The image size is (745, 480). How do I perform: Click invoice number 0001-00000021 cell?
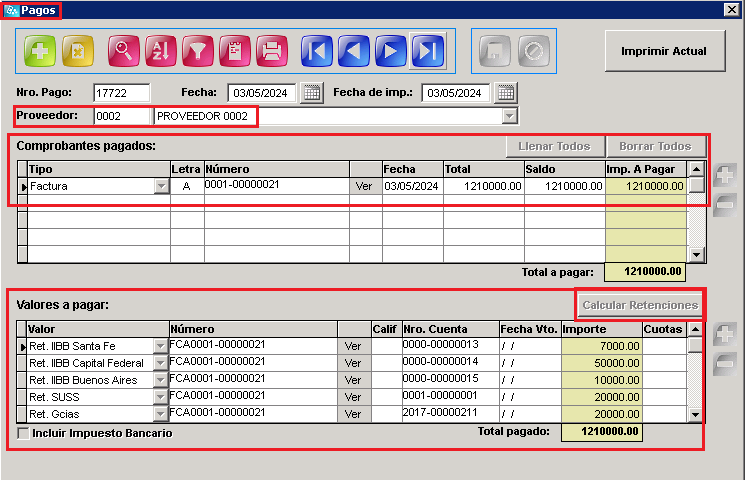(x=277, y=185)
